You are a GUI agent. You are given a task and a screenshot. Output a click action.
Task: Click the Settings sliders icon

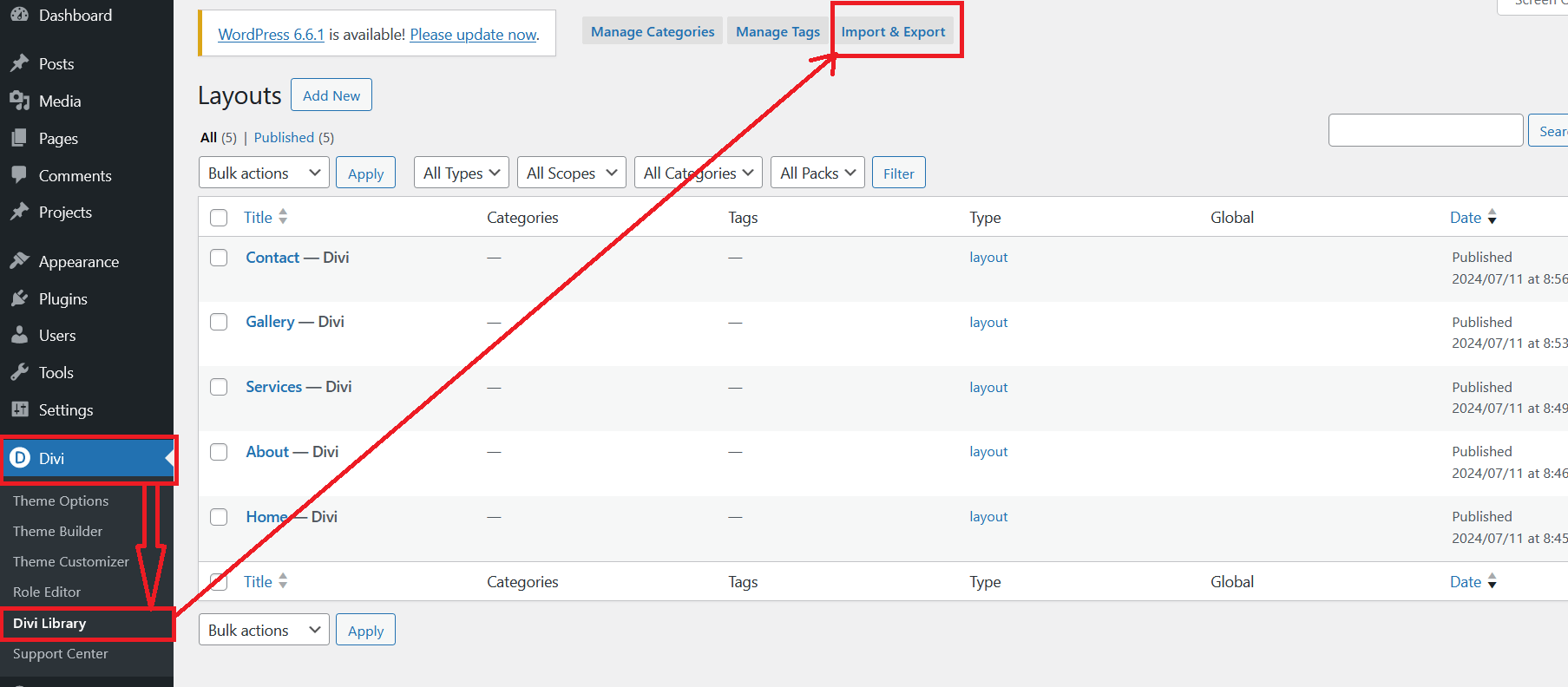click(19, 409)
